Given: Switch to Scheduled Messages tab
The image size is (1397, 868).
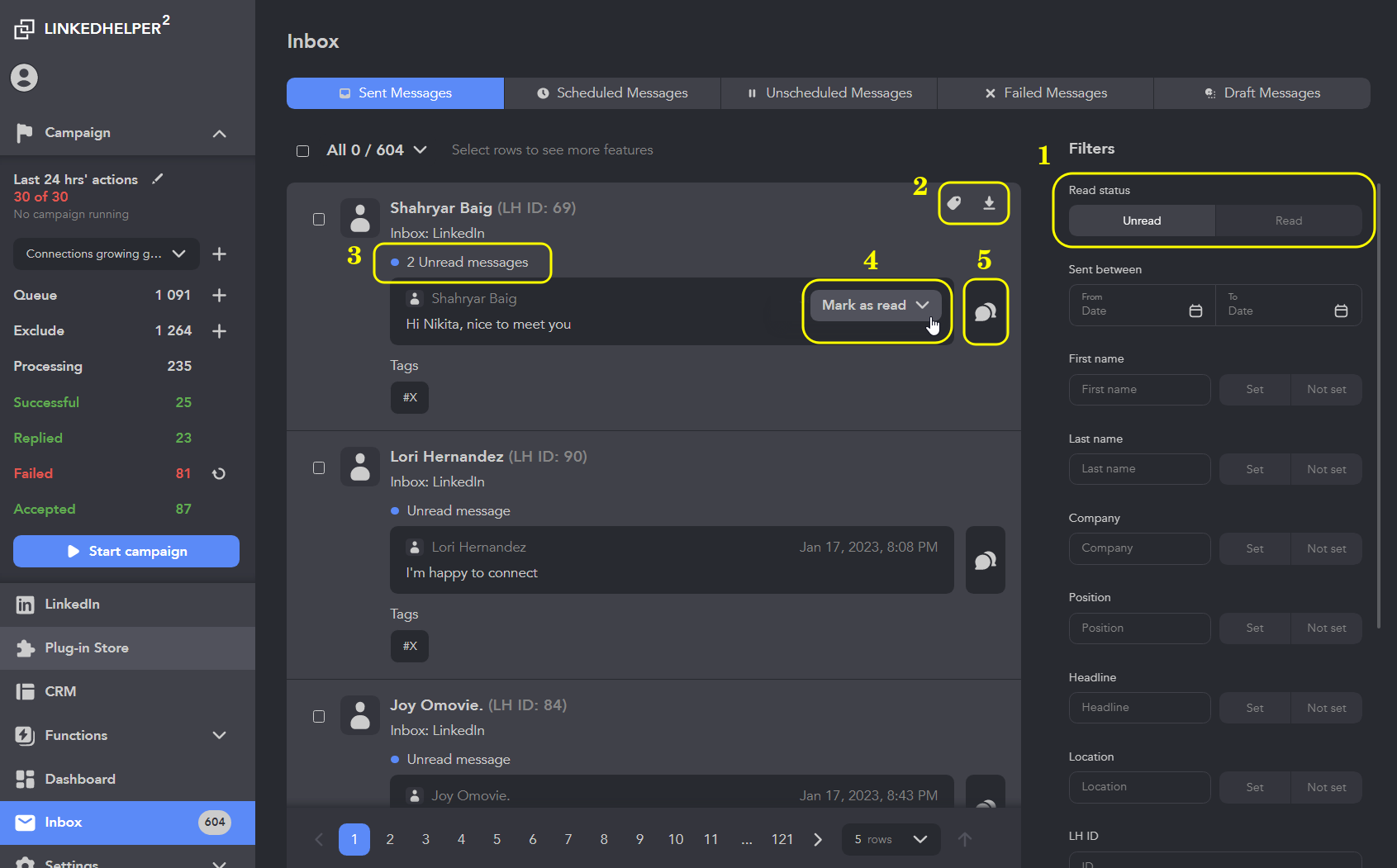Looking at the screenshot, I should click(612, 92).
